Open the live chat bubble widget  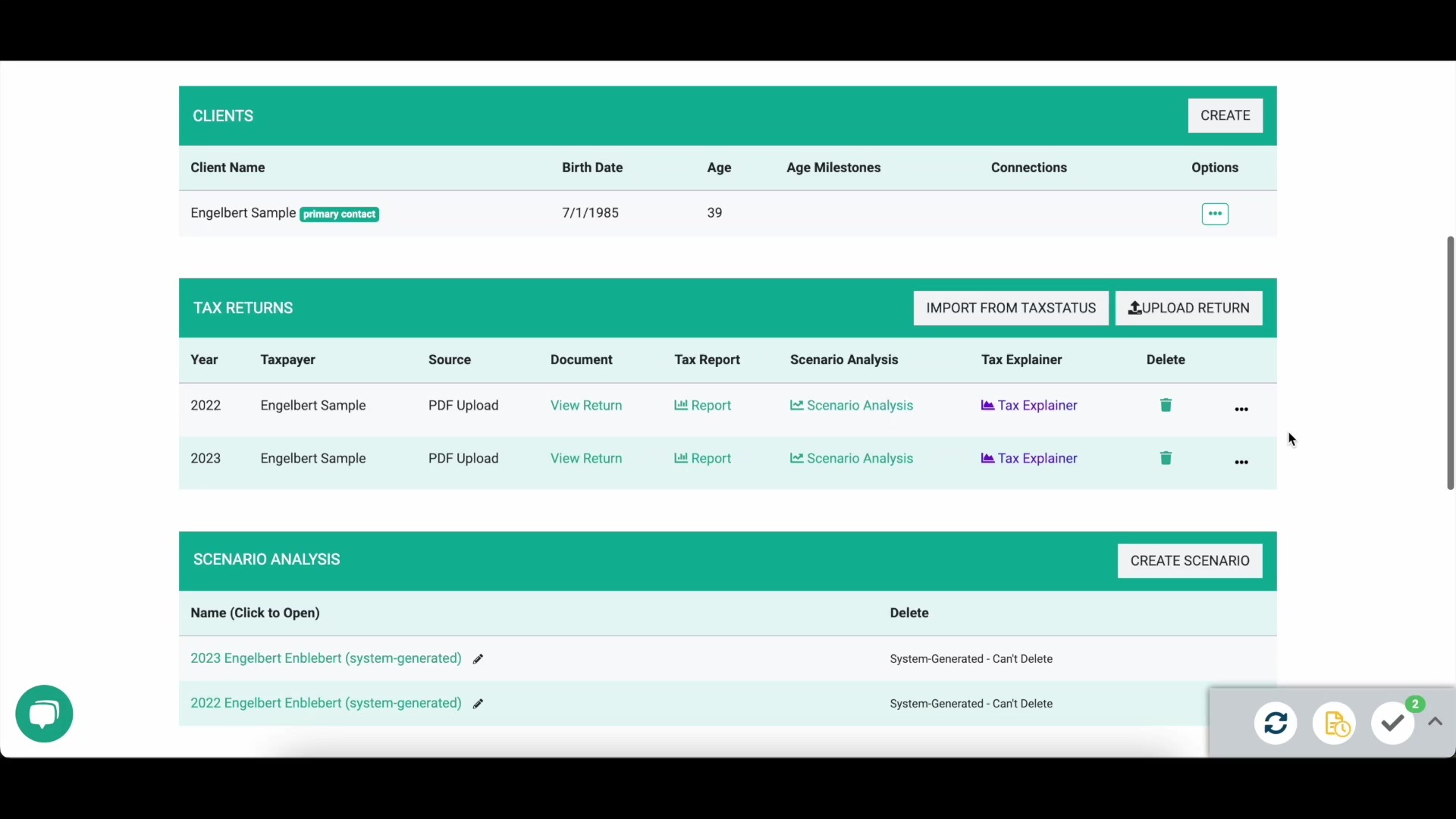point(44,714)
